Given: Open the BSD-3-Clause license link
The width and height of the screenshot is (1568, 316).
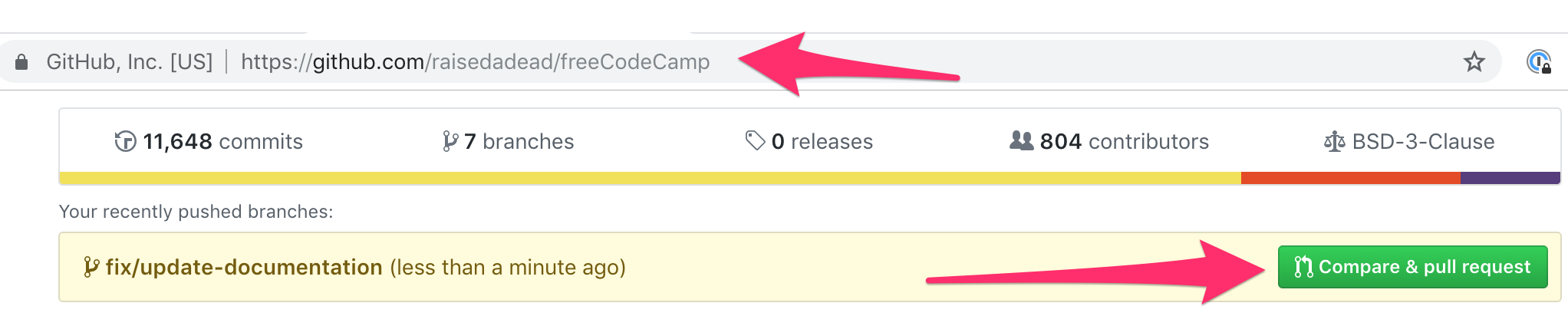Looking at the screenshot, I should point(1423,142).
